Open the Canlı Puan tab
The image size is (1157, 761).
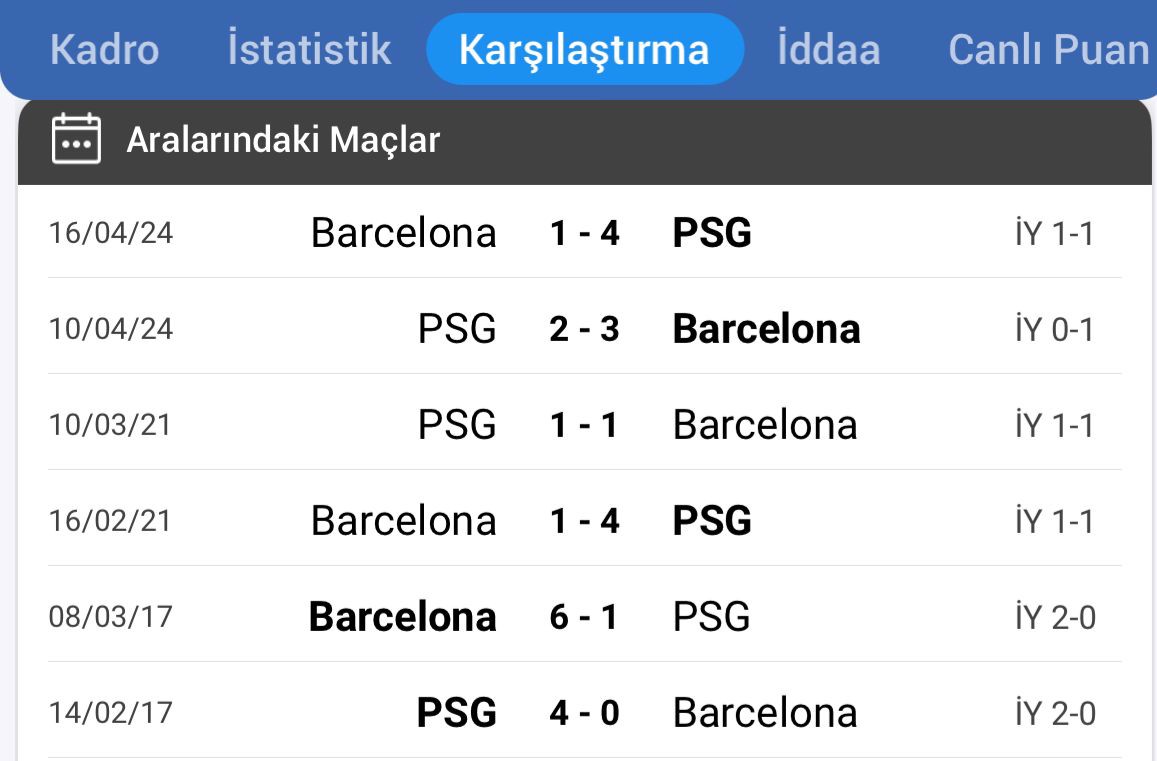click(1048, 49)
